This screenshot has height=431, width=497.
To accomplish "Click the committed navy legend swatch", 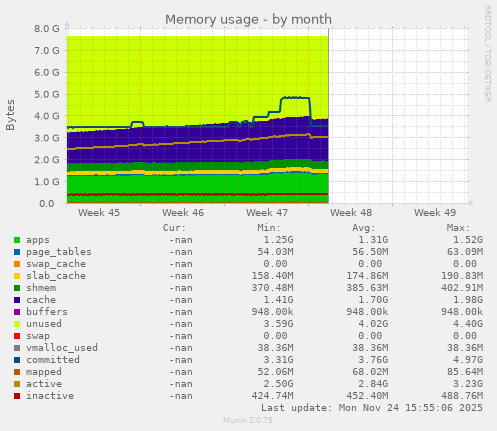I will point(17,360).
